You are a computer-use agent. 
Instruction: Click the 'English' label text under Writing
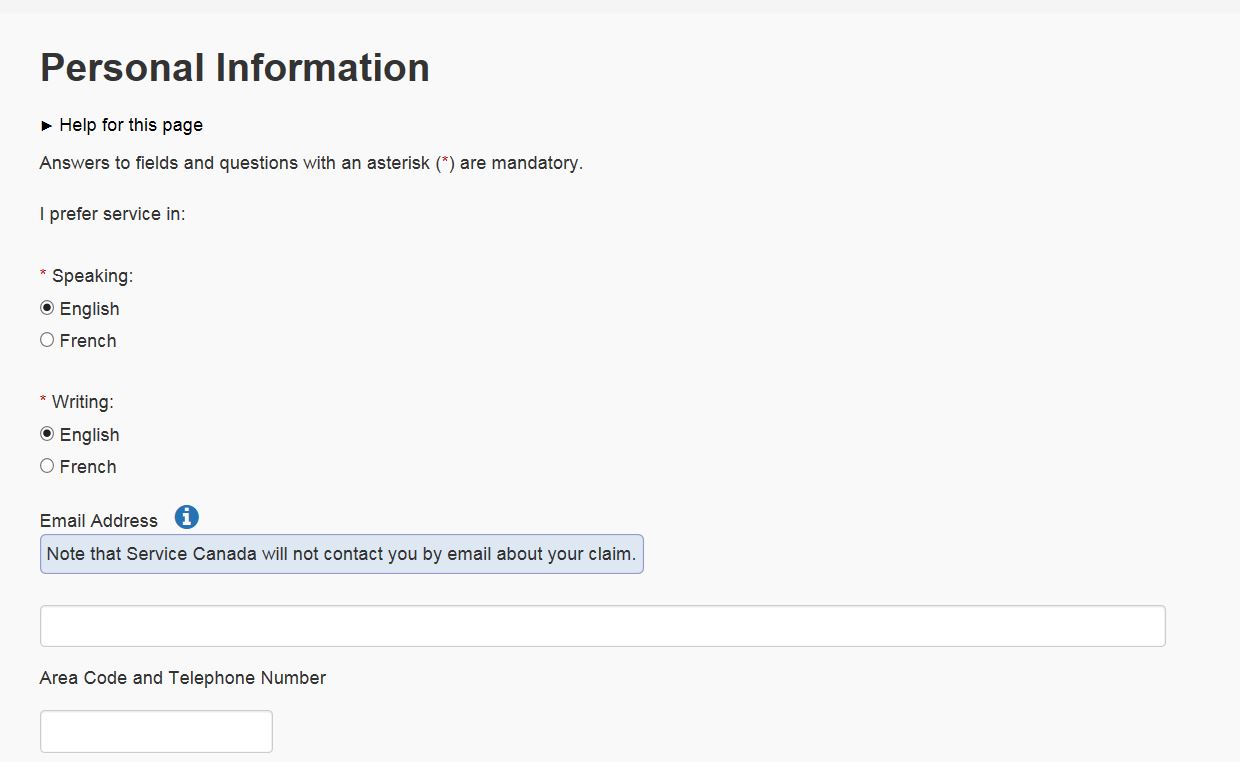click(x=89, y=435)
